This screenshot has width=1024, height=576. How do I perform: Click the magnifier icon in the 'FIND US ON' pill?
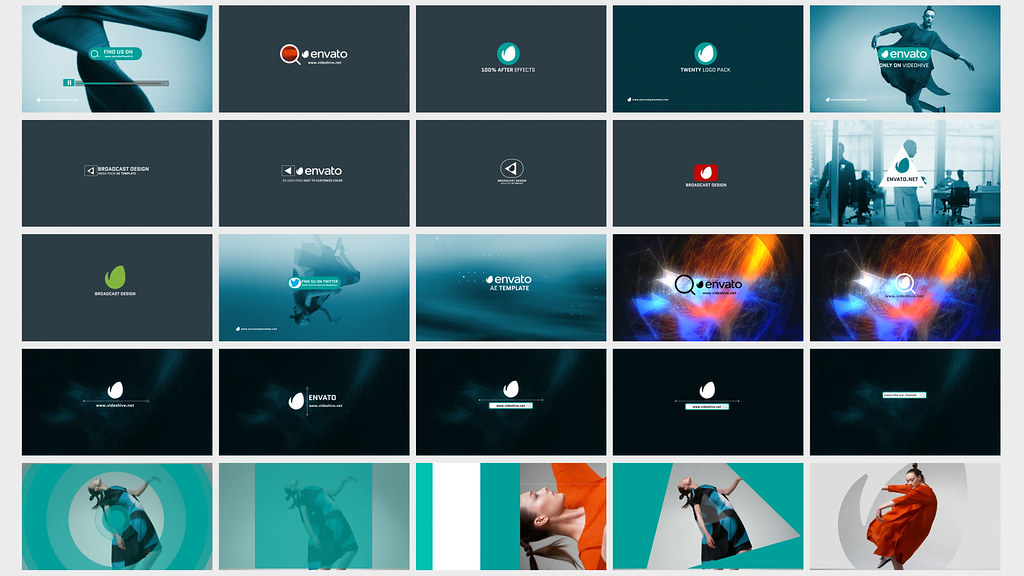95,54
